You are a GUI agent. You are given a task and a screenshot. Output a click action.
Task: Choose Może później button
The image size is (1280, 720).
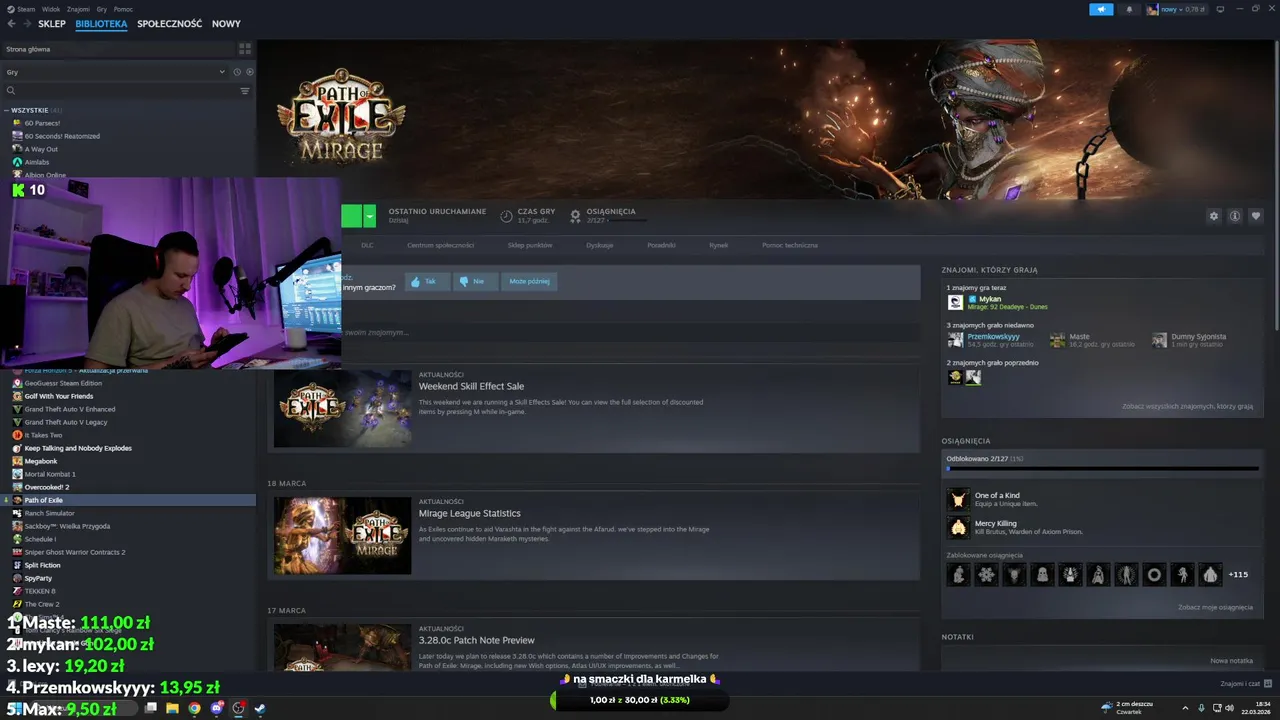click(529, 282)
